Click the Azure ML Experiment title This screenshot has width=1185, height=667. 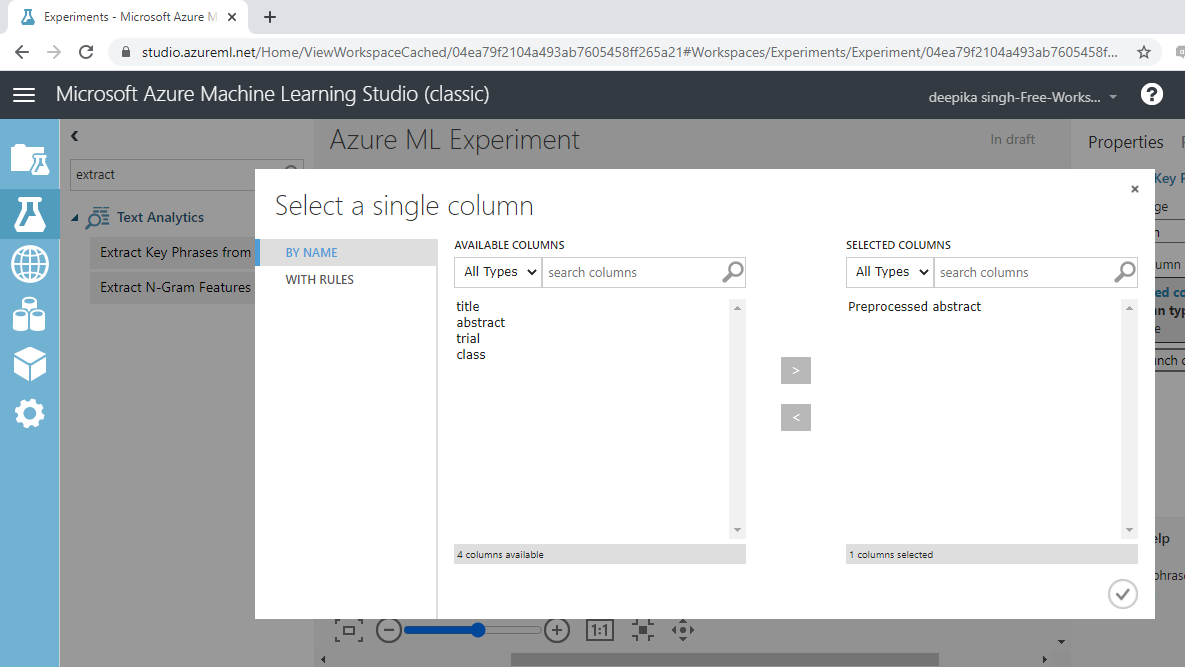tap(454, 140)
